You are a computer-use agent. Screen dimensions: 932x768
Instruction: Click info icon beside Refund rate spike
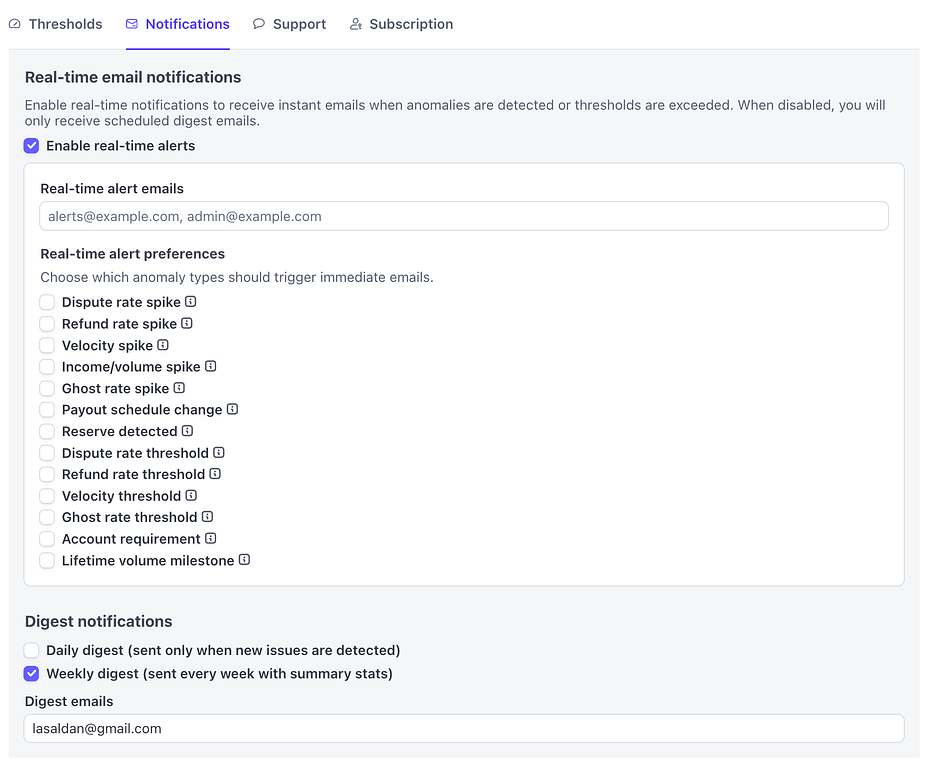point(187,324)
